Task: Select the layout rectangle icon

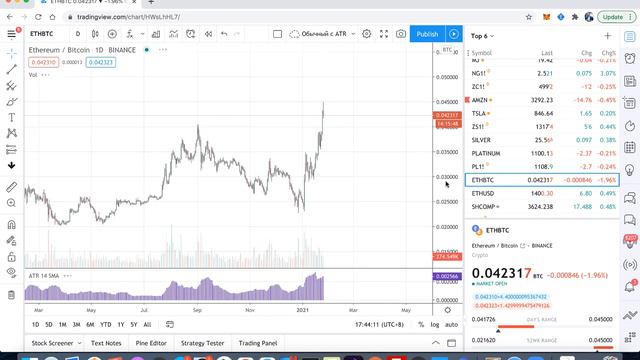Action: [x=277, y=34]
